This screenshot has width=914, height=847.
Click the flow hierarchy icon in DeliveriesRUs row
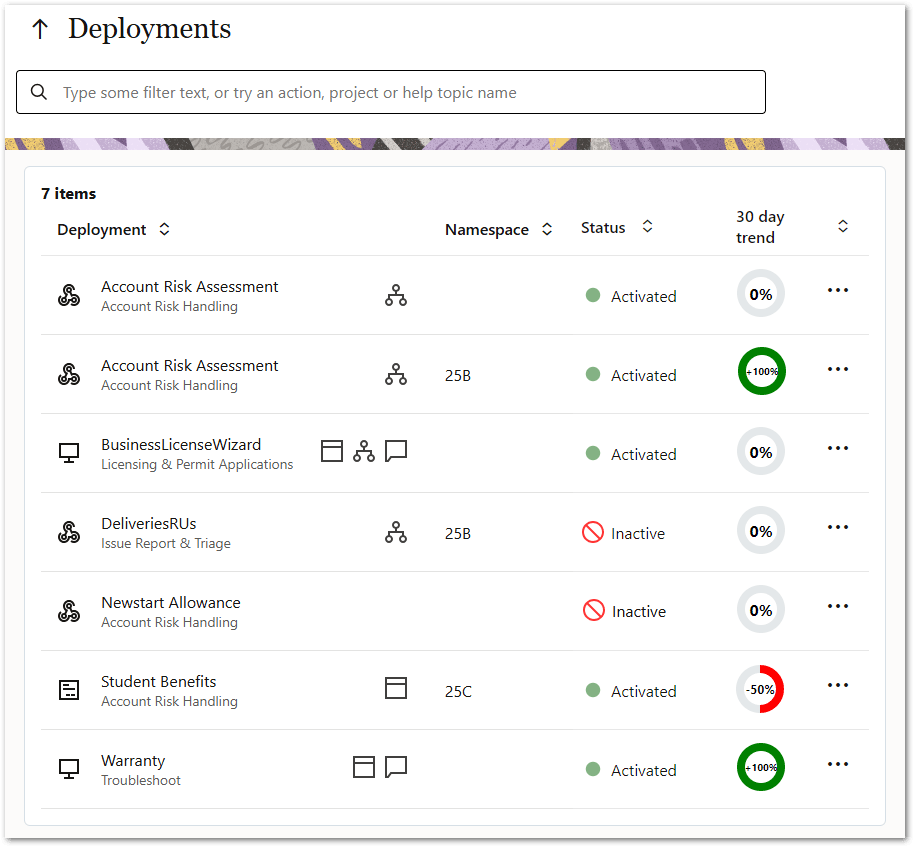(396, 532)
